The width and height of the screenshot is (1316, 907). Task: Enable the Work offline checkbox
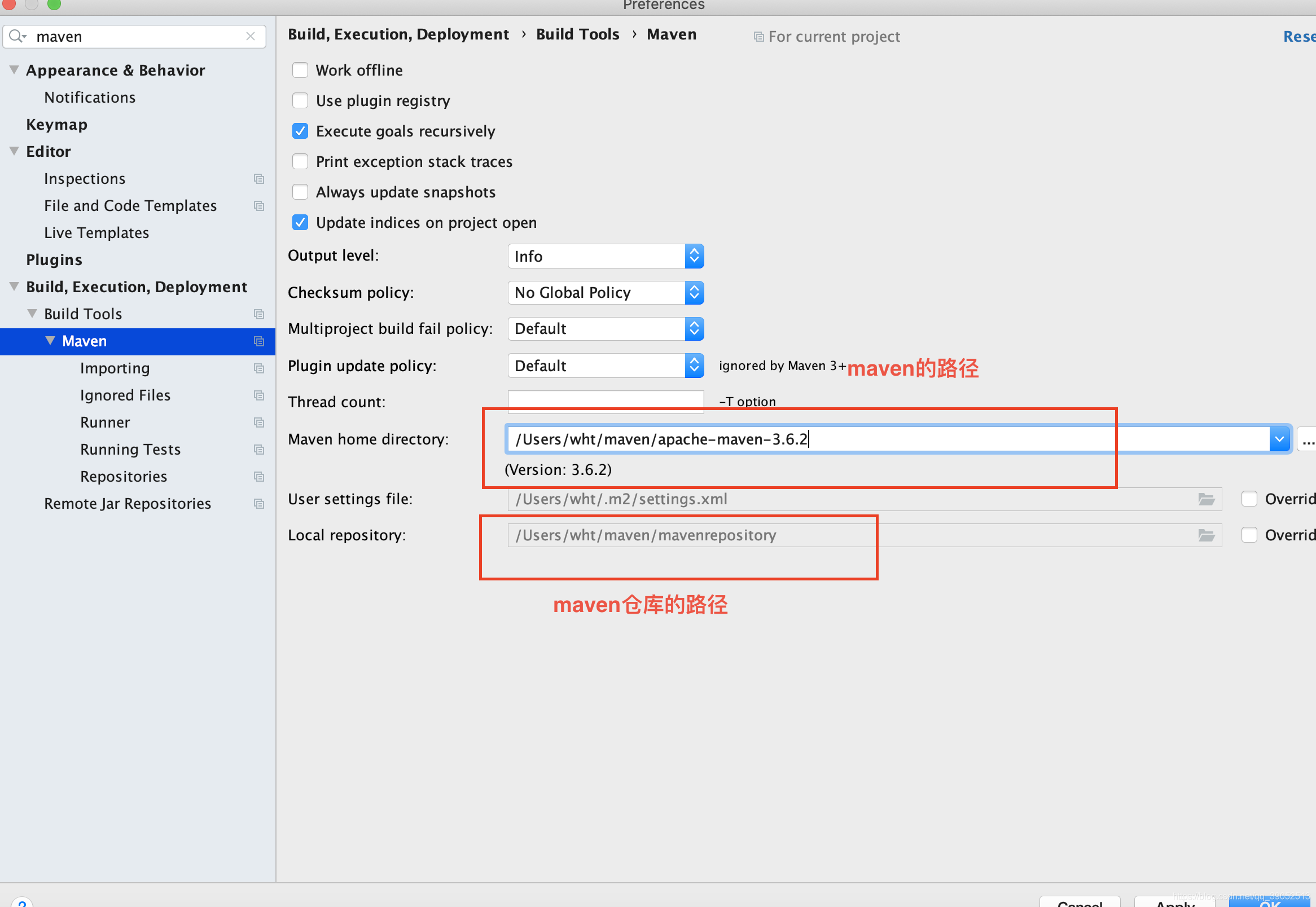tap(300, 70)
